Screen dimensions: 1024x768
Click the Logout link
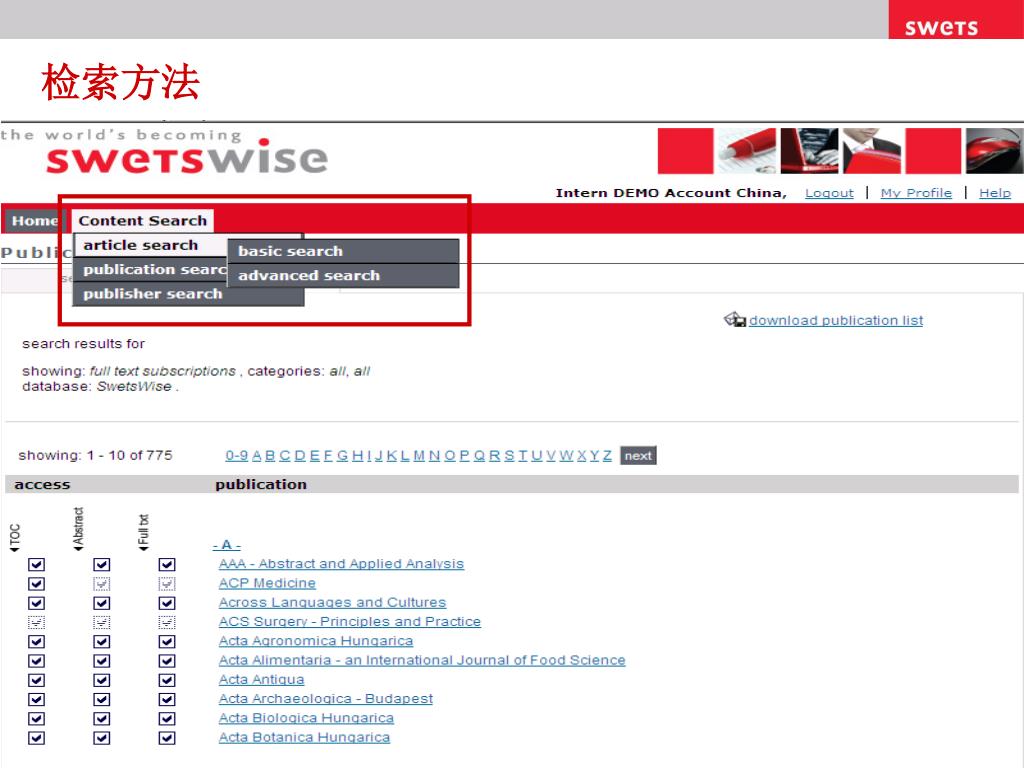[x=829, y=193]
